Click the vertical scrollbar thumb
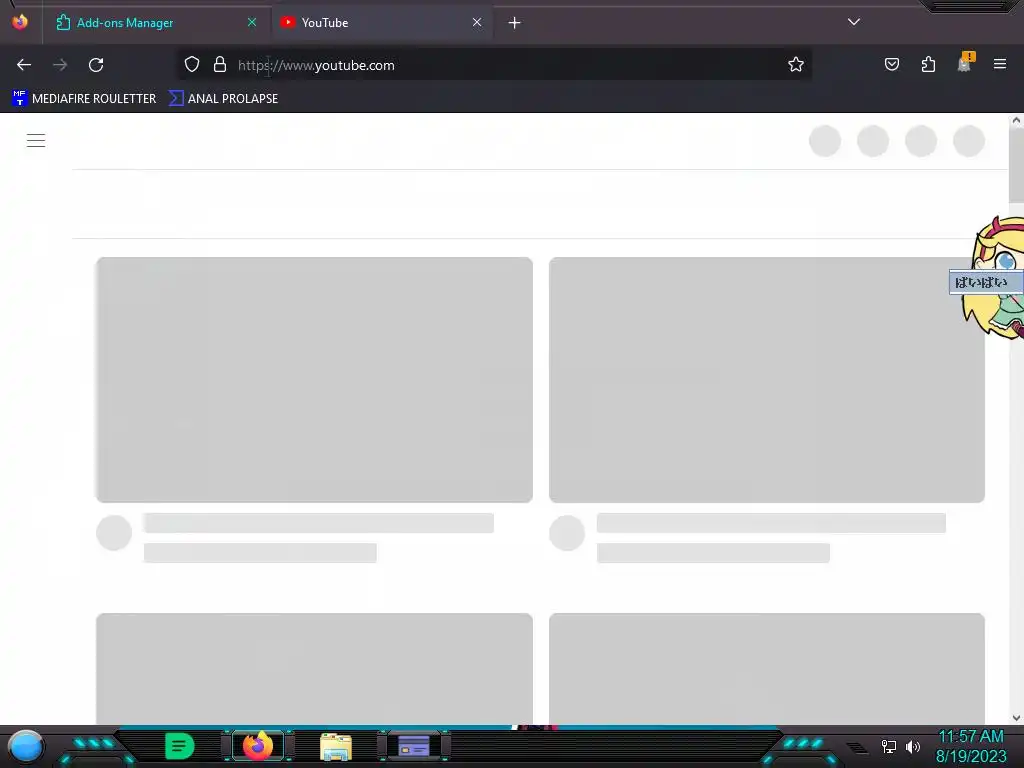 [x=1016, y=165]
